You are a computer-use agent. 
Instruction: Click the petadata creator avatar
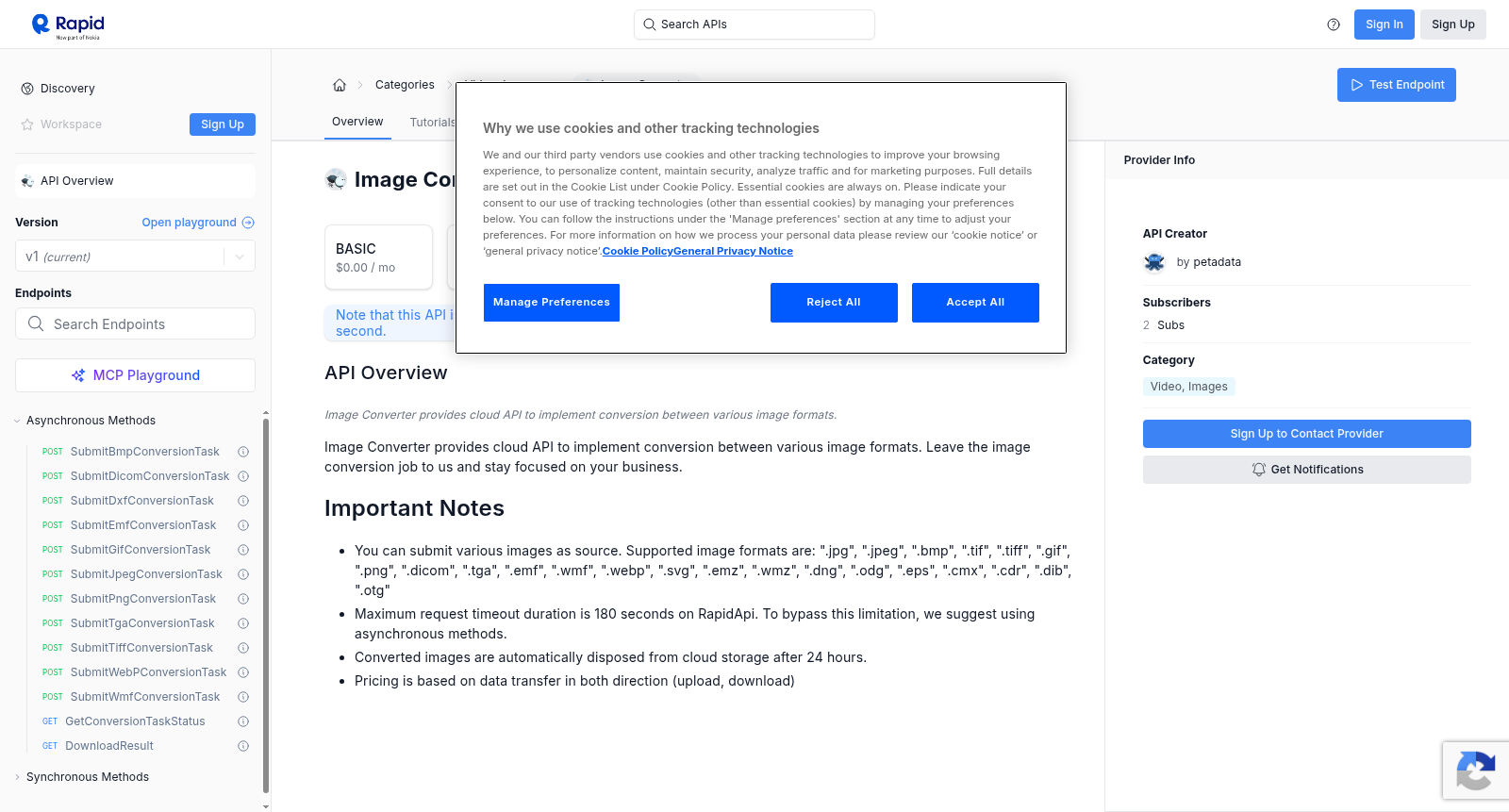click(1154, 262)
